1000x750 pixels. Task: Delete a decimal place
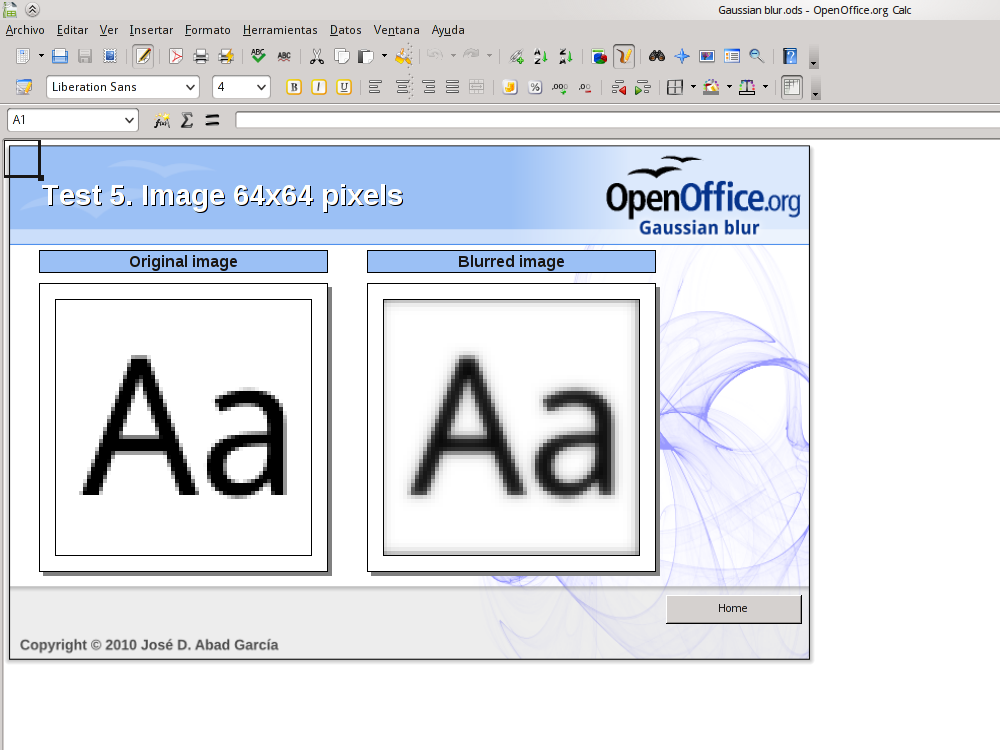[585, 87]
